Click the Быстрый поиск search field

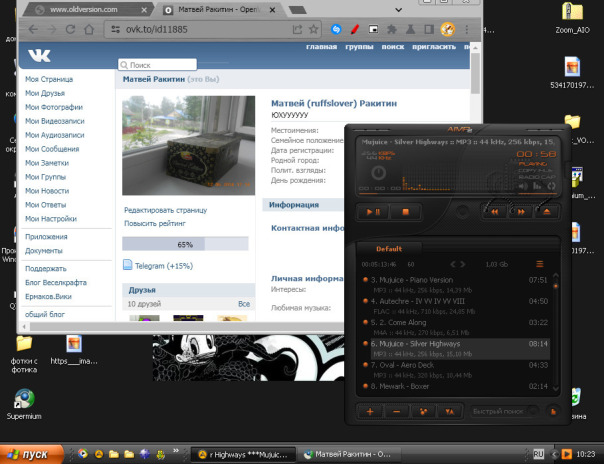[x=502, y=412]
